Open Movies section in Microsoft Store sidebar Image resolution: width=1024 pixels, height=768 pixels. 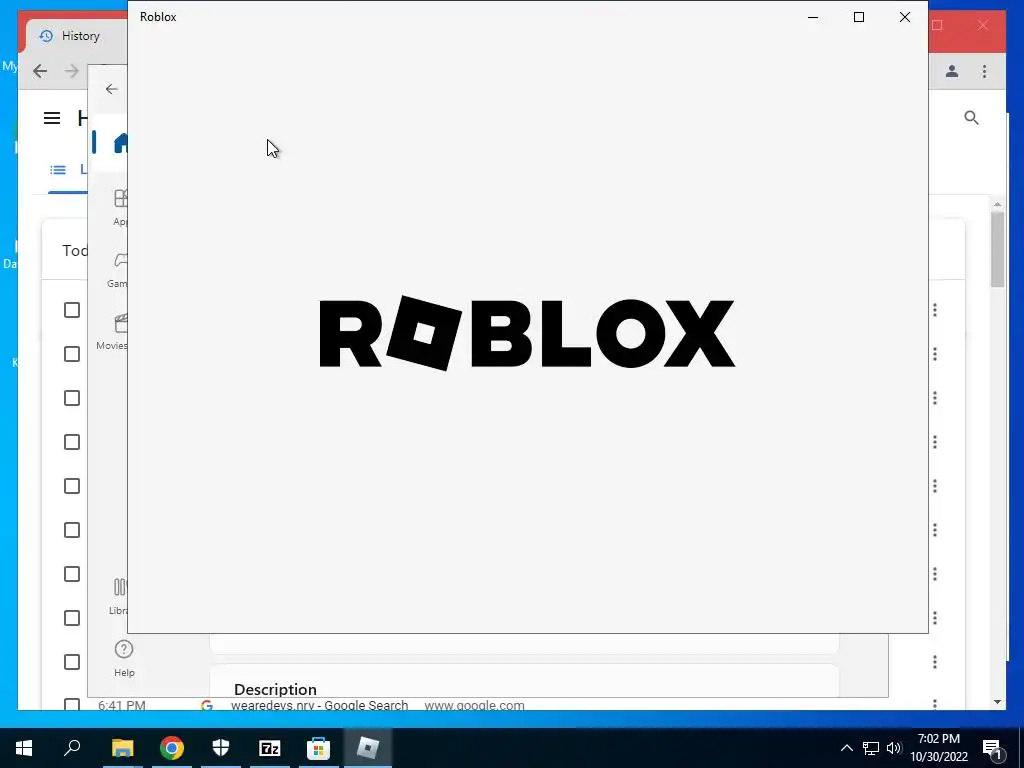coord(114,332)
